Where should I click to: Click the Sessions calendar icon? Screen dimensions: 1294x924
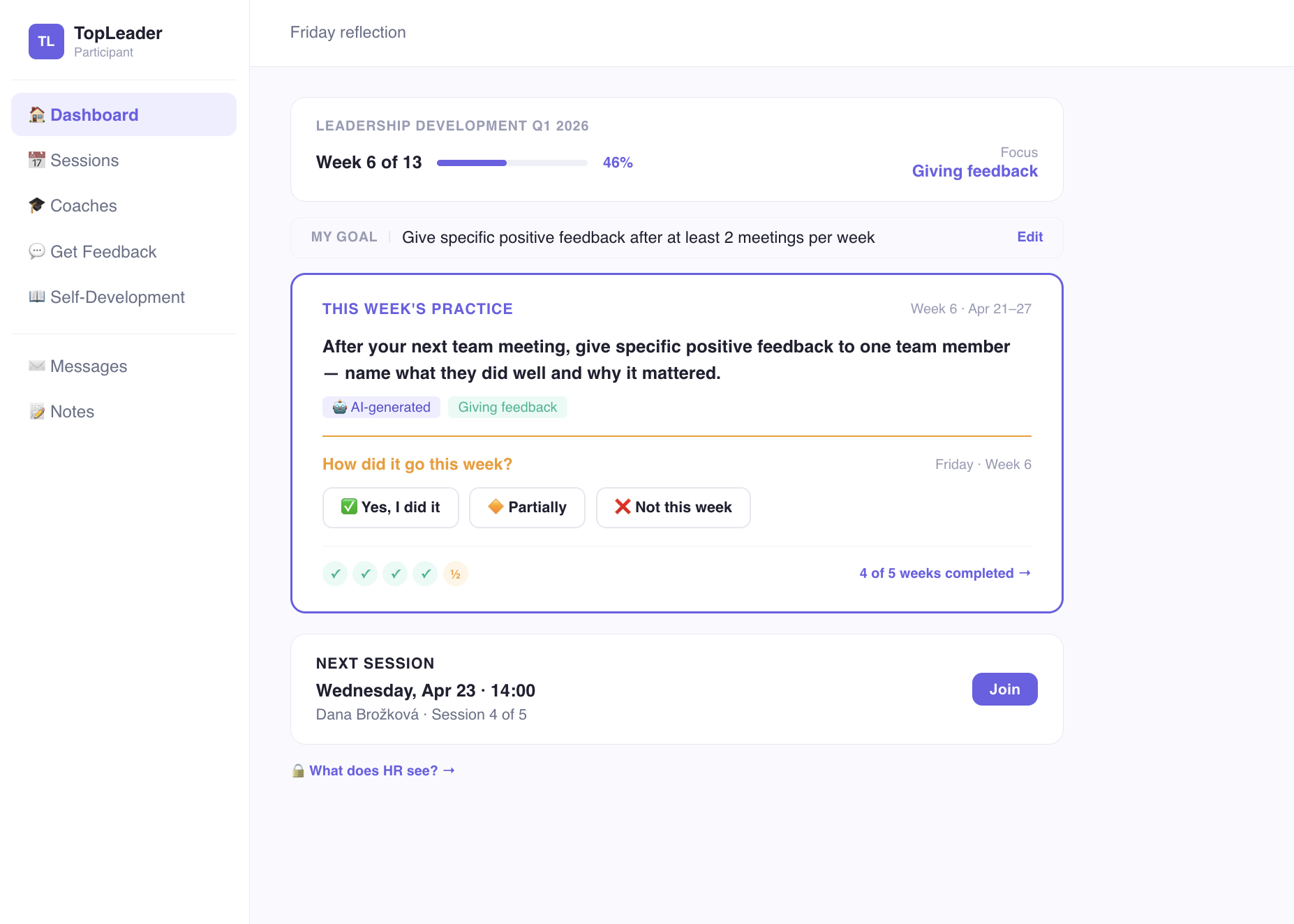point(37,161)
